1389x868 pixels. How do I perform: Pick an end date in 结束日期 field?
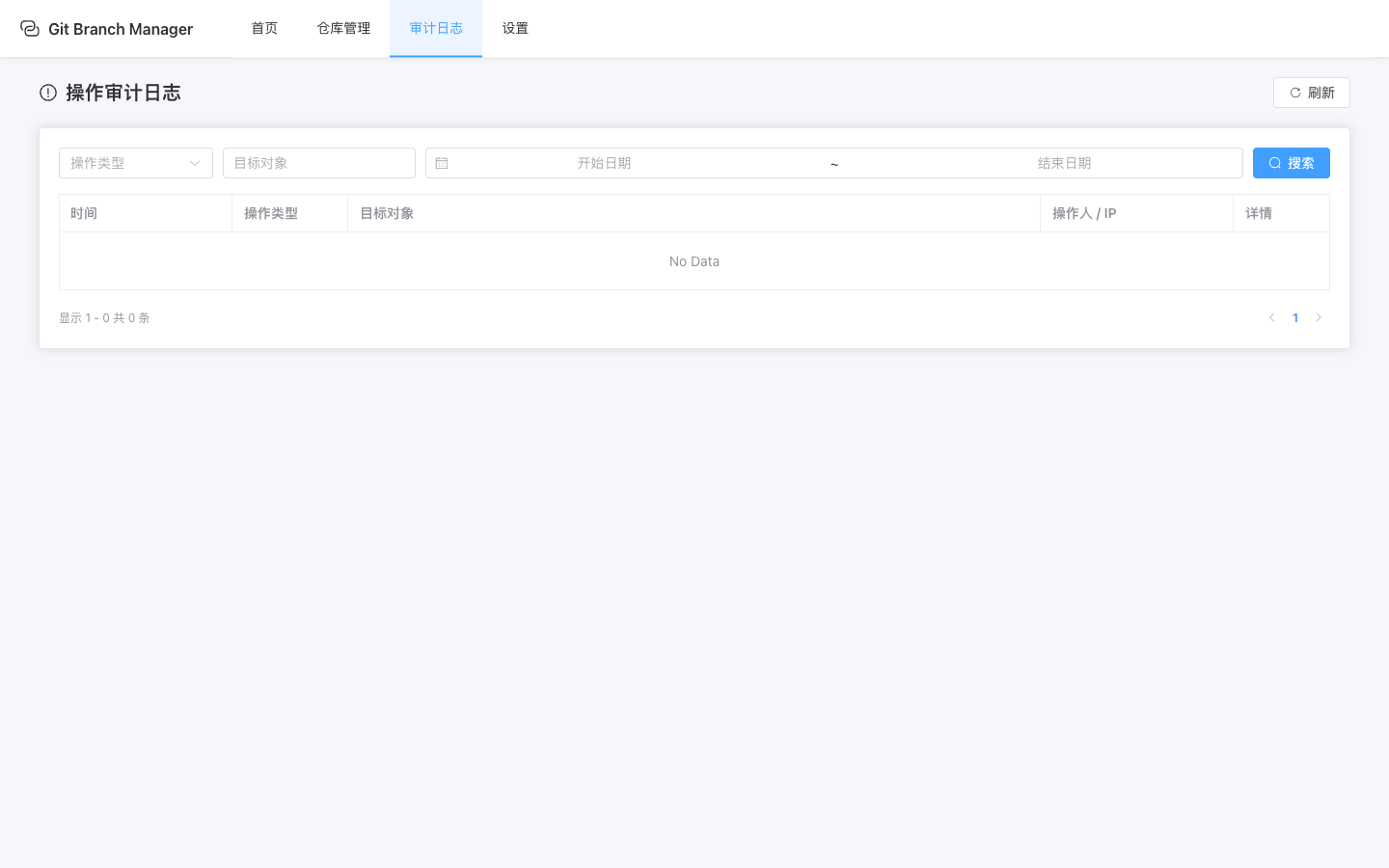point(1064,163)
